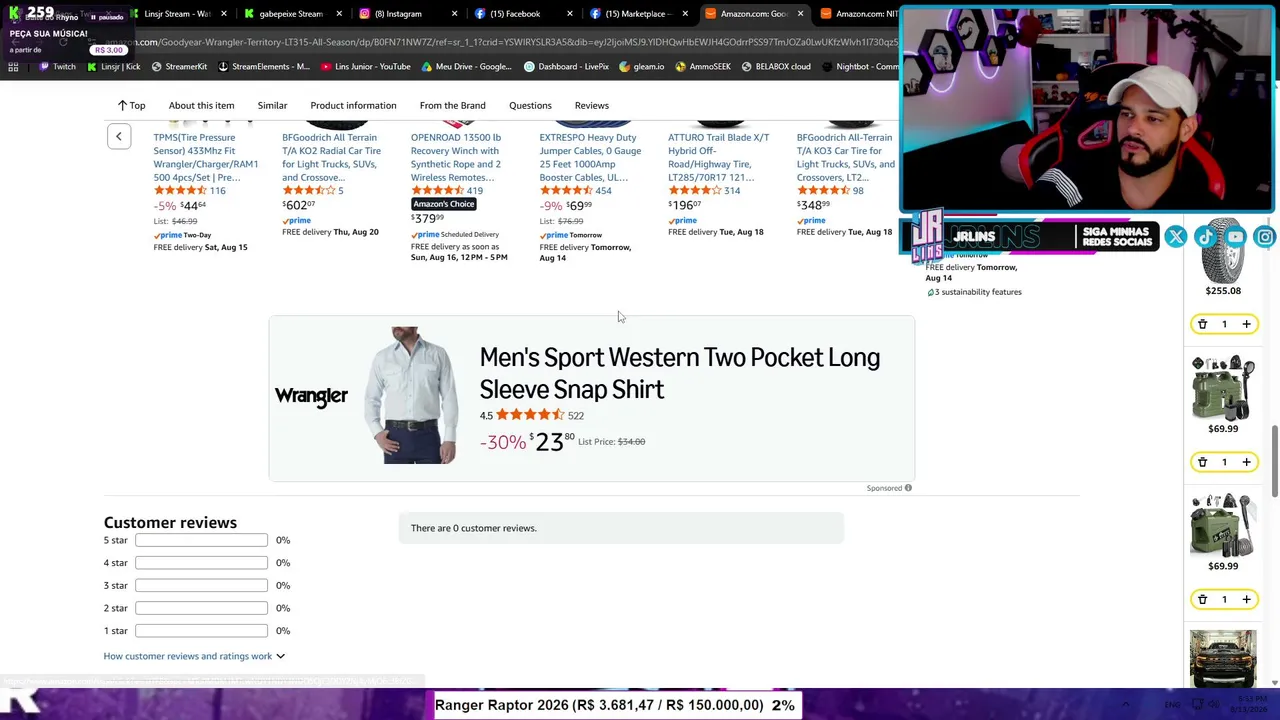Remove the first $69.99 water tank item
1280x720 pixels.
coord(1202,462)
